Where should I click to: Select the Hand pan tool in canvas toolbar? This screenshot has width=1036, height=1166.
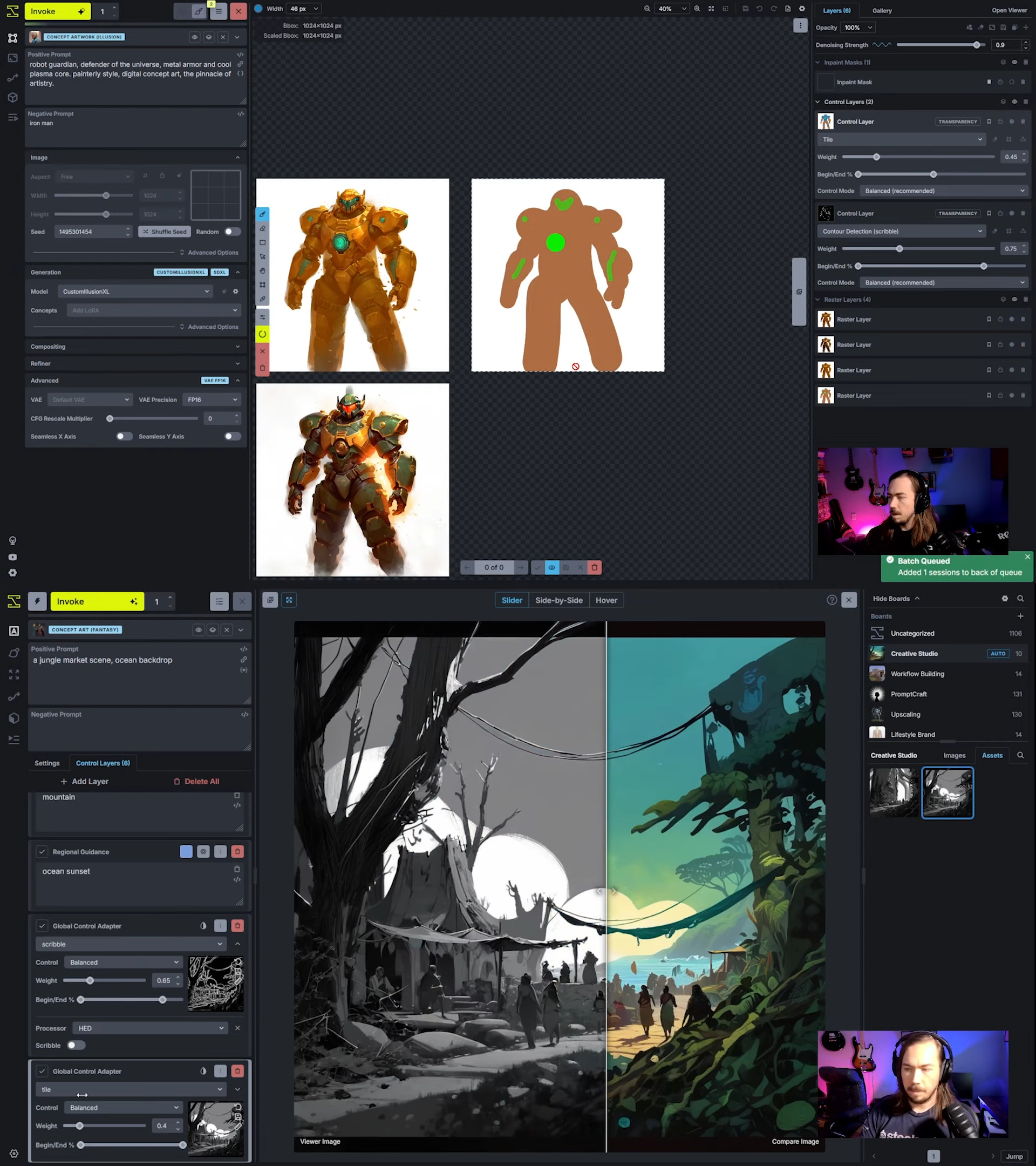pos(262,270)
